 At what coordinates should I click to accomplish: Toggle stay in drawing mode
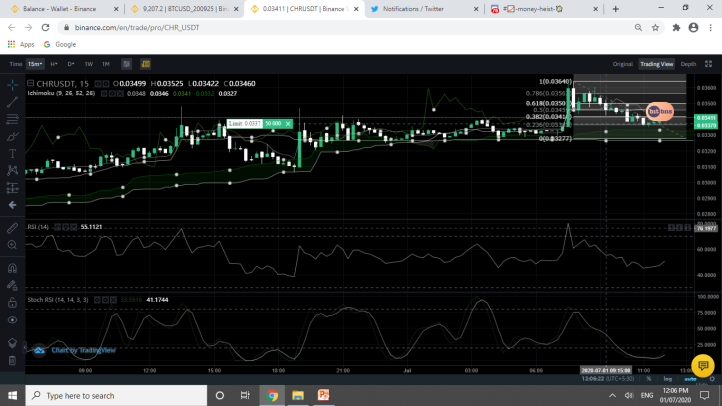click(12, 285)
